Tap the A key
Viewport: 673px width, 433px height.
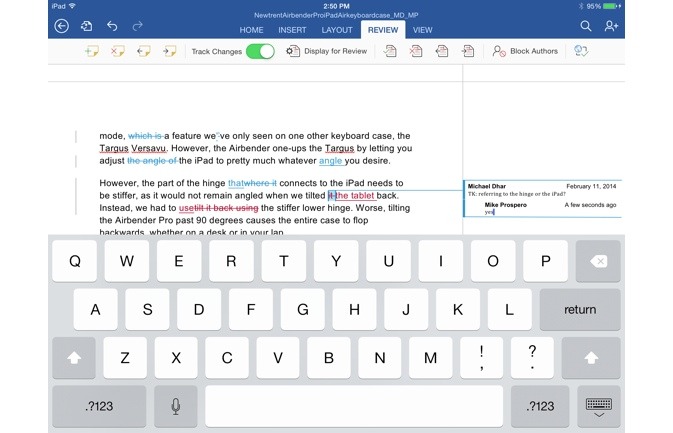pos(95,309)
